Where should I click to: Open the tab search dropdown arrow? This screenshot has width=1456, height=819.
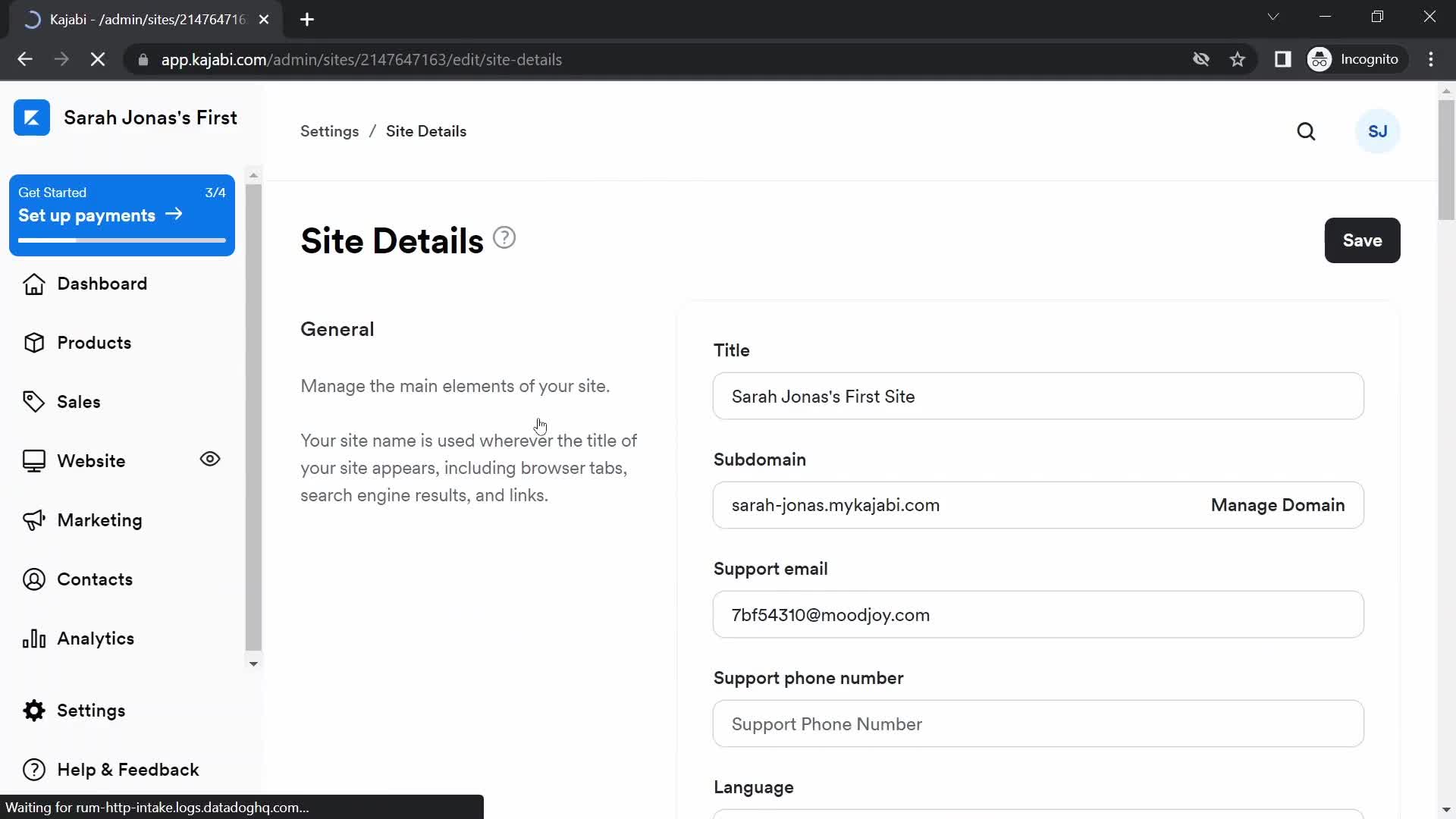pyautogui.click(x=1273, y=17)
